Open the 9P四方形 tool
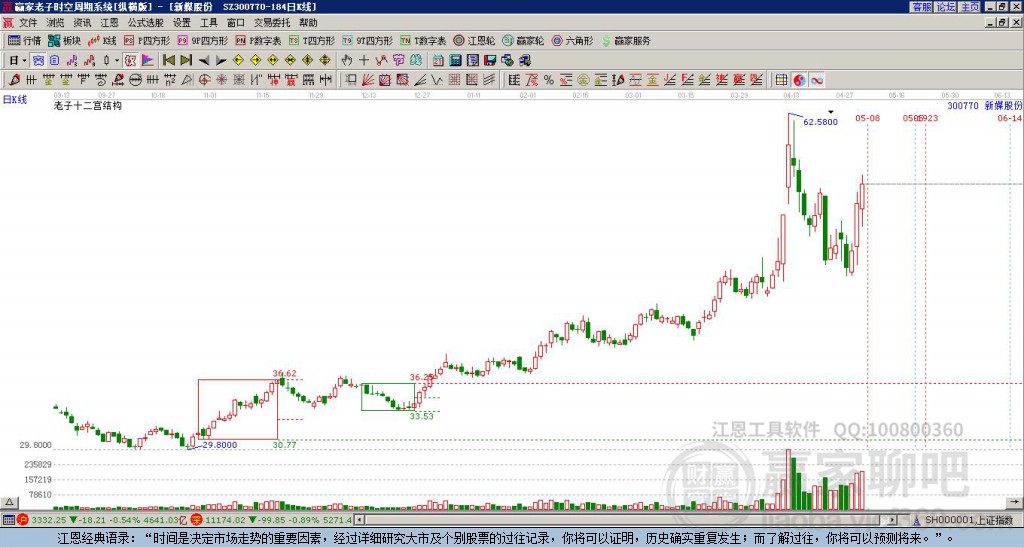 pyautogui.click(x=202, y=40)
